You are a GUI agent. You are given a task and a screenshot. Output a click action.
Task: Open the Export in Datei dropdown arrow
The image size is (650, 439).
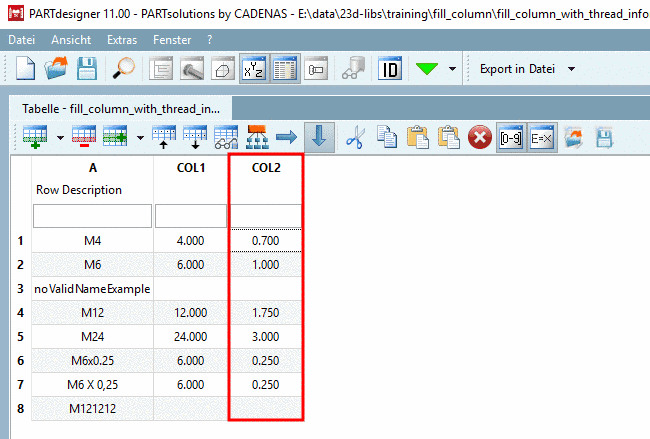point(571,69)
